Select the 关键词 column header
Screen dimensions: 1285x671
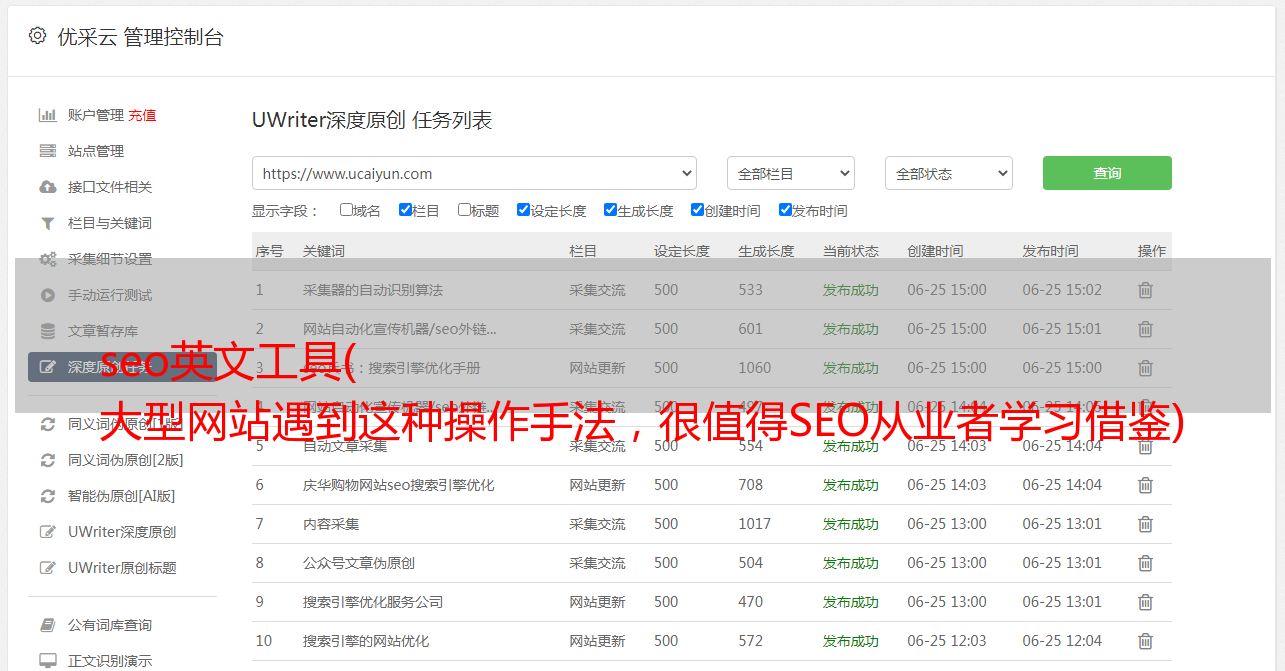point(324,252)
